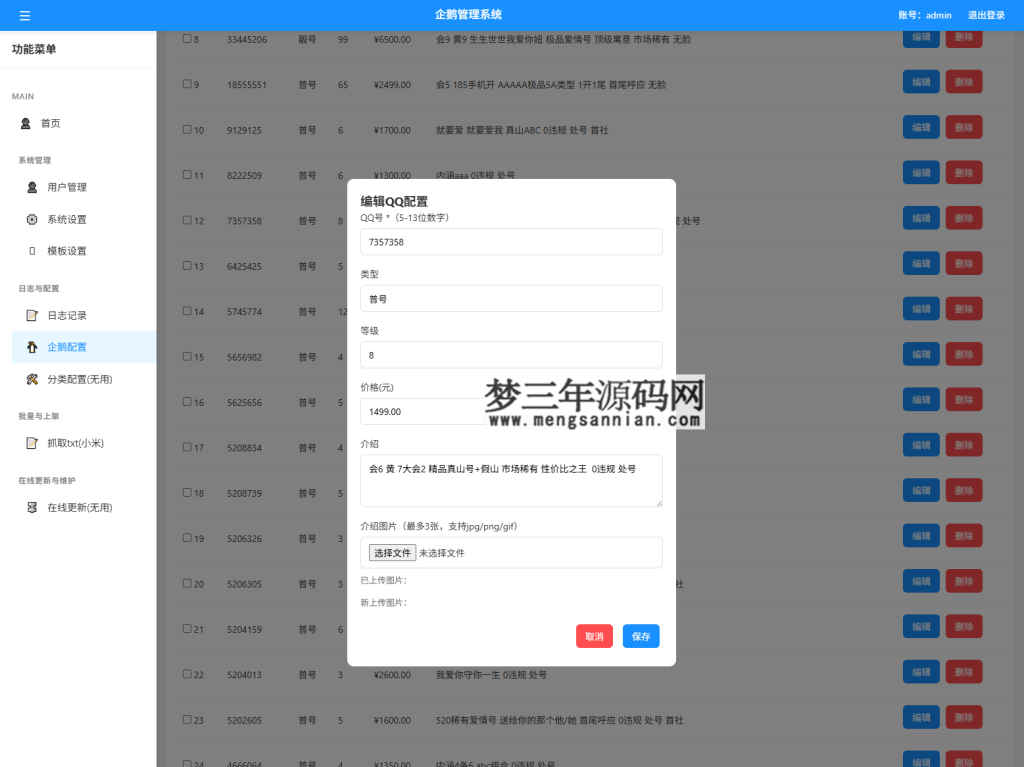The image size is (1024, 767).
Task: Check the checkbox on row 8
Action: (185, 39)
